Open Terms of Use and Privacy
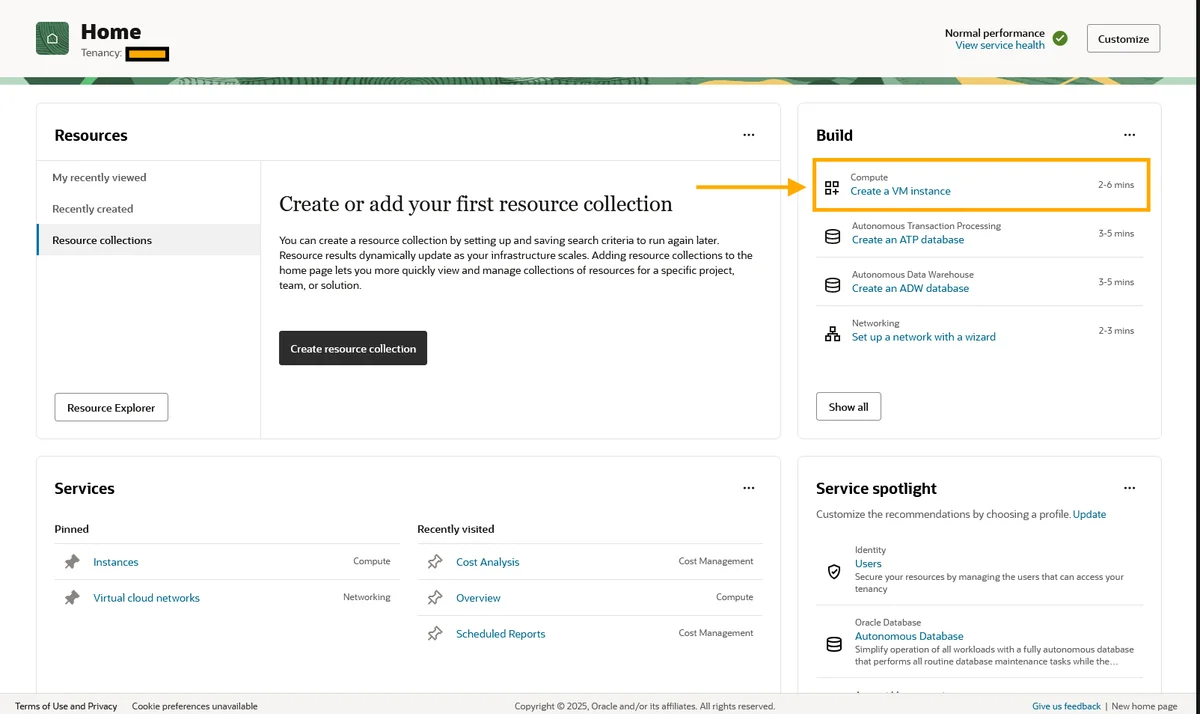 (x=66, y=706)
